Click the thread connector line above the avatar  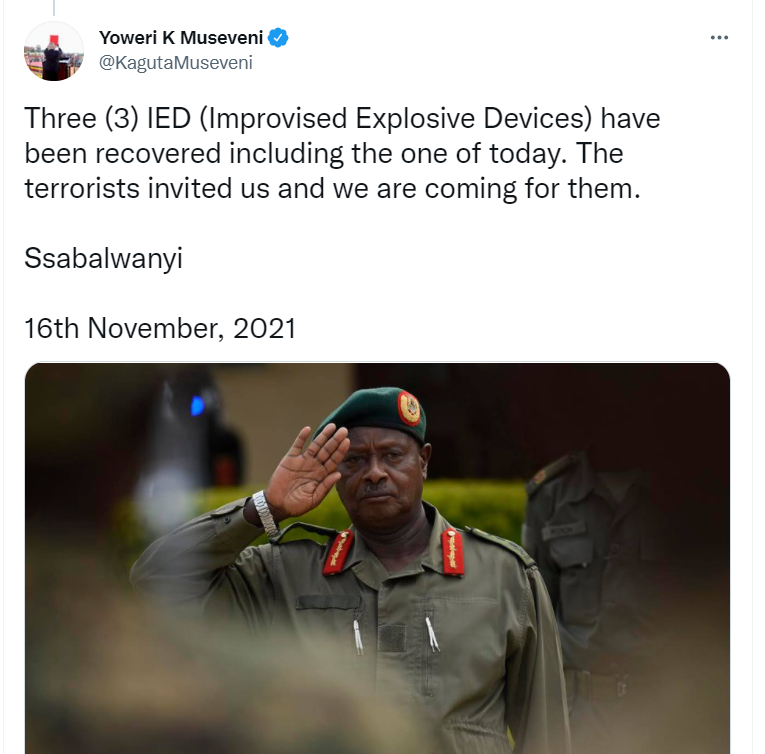click(54, 8)
